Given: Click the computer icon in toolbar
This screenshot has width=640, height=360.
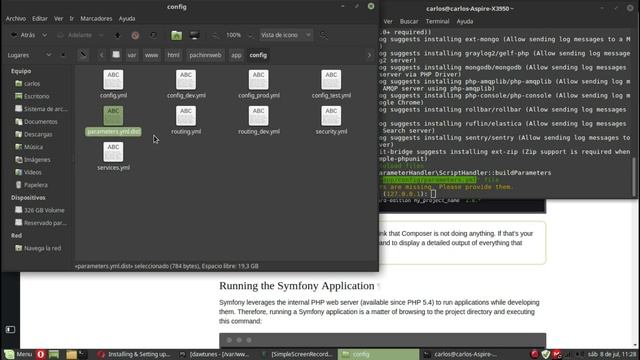Looking at the screenshot, I should point(194,36).
